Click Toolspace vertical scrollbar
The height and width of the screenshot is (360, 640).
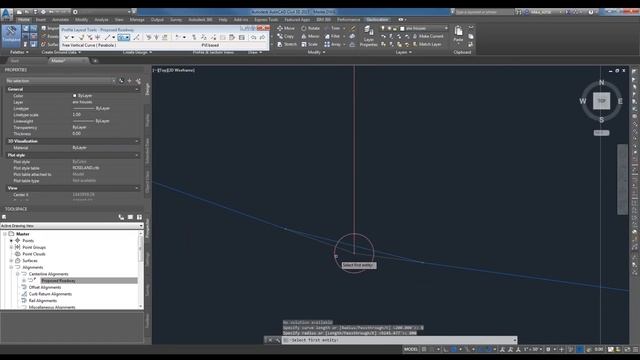[x=141, y=269]
